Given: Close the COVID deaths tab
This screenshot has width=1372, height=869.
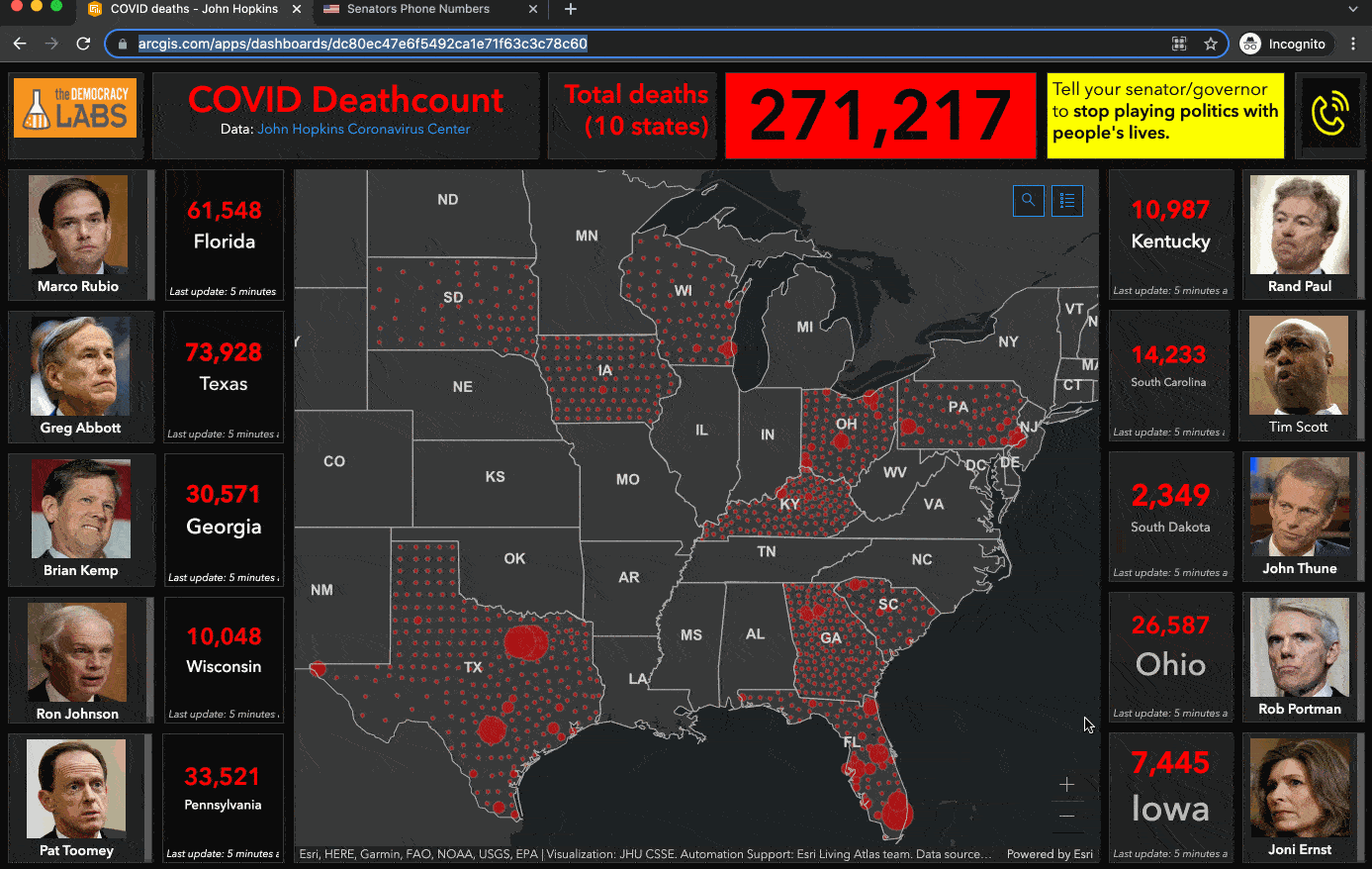Looking at the screenshot, I should click(297, 9).
